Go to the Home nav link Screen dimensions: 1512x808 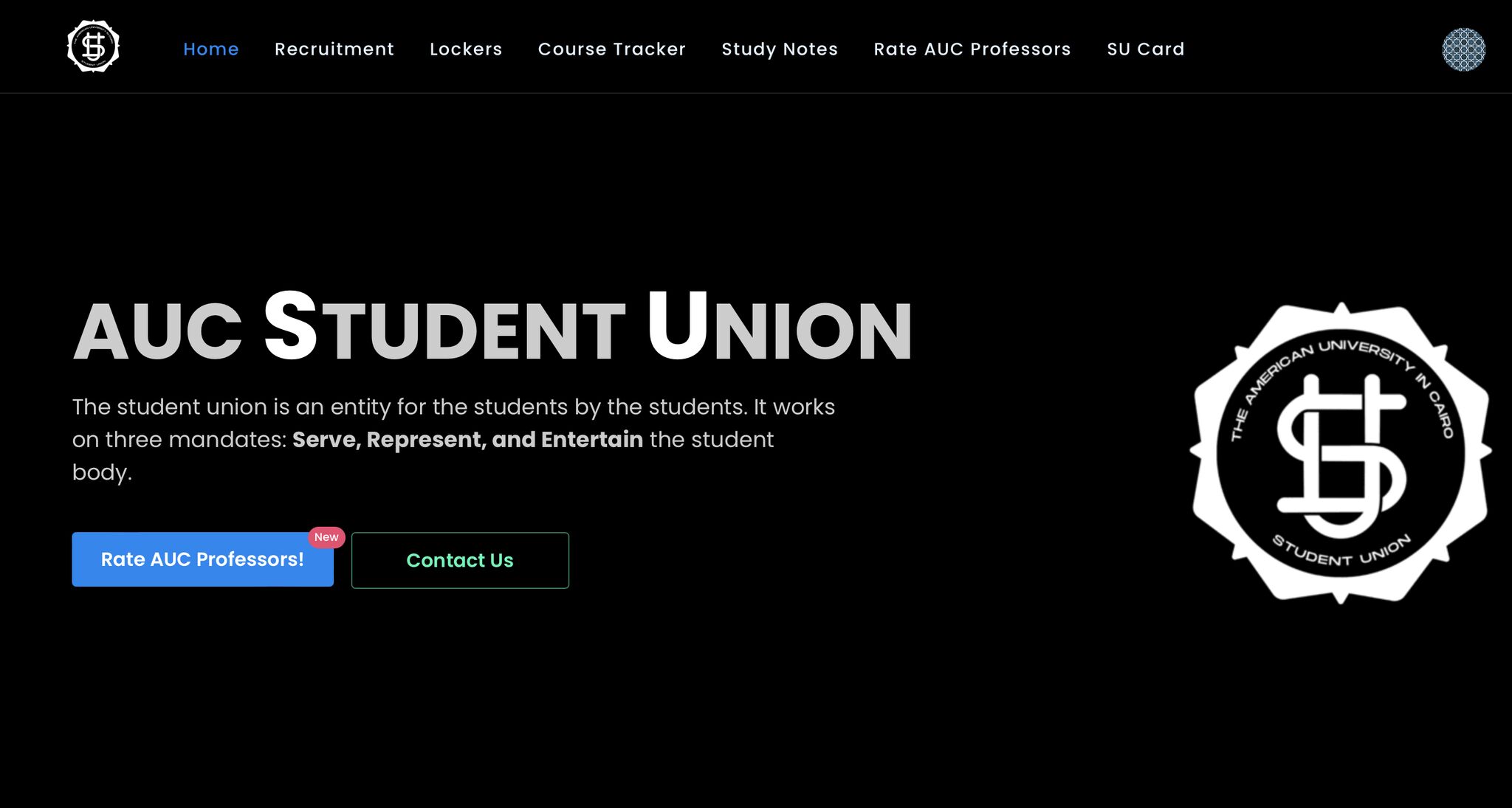[x=211, y=49]
